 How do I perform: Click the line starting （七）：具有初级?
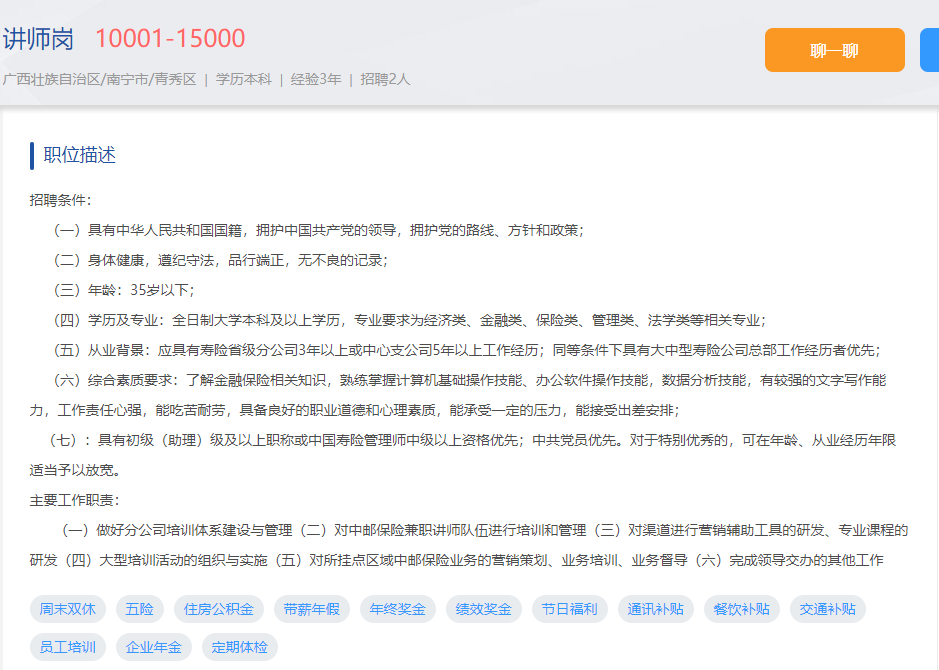462,455
